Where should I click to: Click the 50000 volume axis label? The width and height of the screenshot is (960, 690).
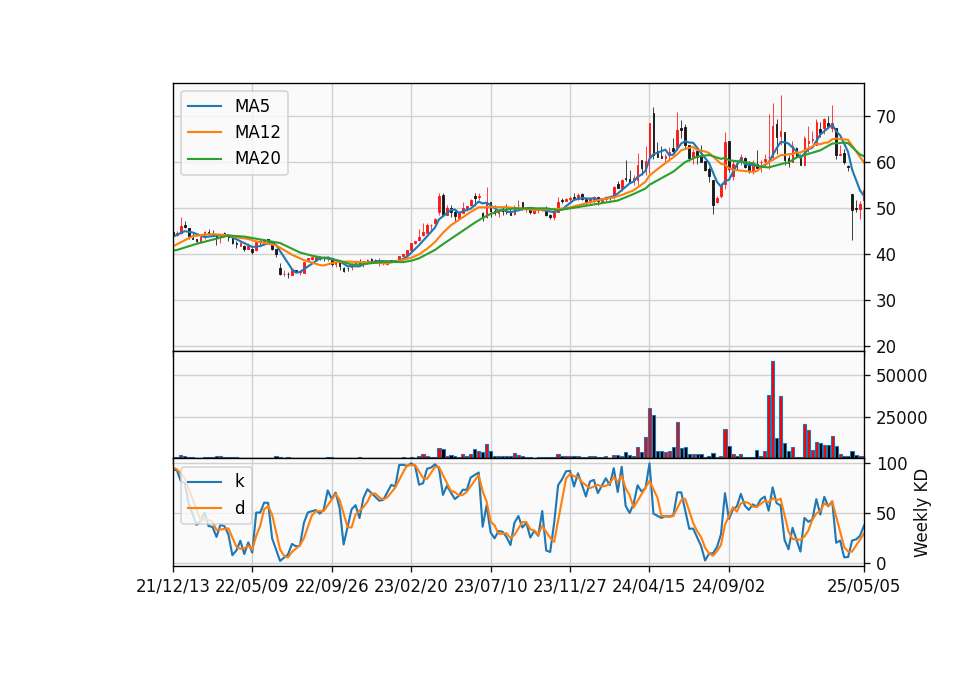901,376
